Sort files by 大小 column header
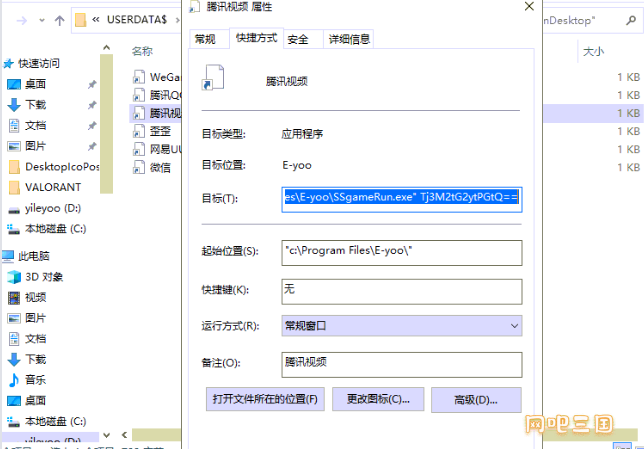The height and width of the screenshot is (449, 644). pyautogui.click(x=592, y=50)
